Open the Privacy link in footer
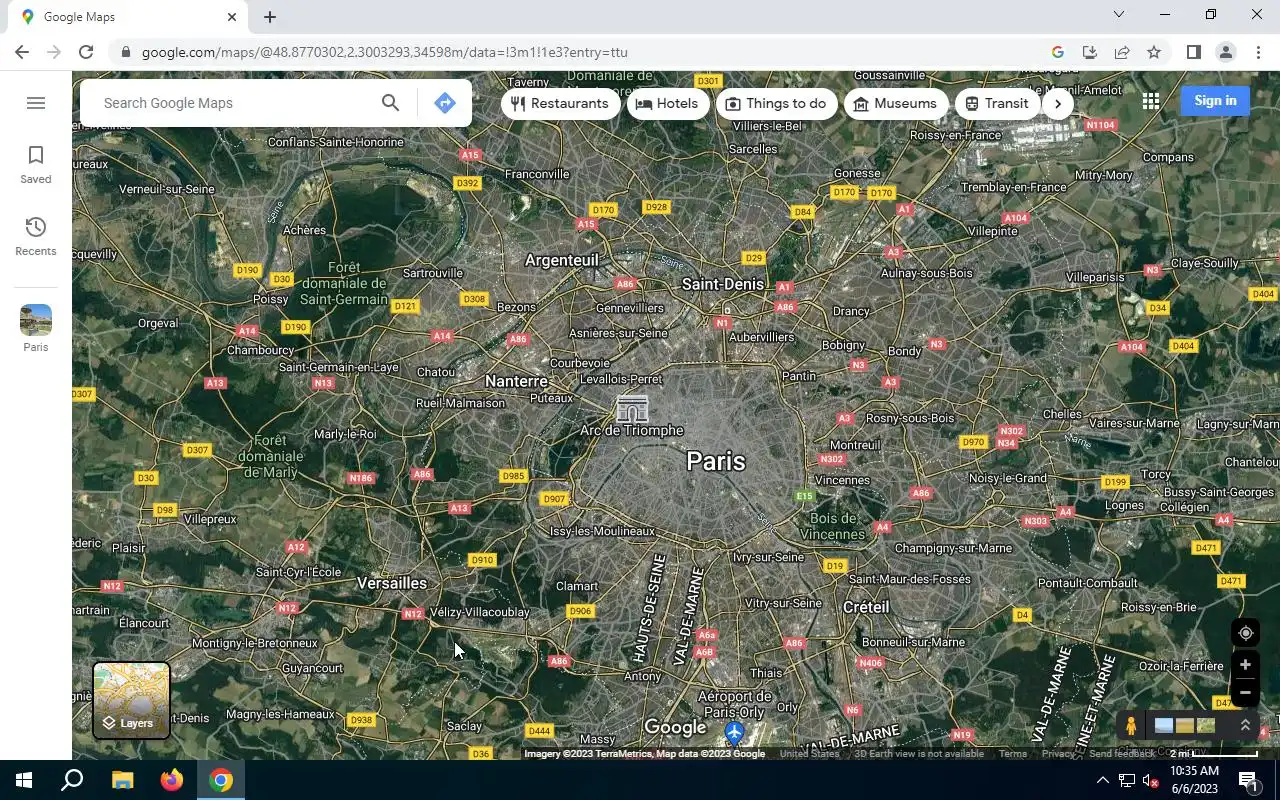The width and height of the screenshot is (1280, 800). click(1058, 754)
